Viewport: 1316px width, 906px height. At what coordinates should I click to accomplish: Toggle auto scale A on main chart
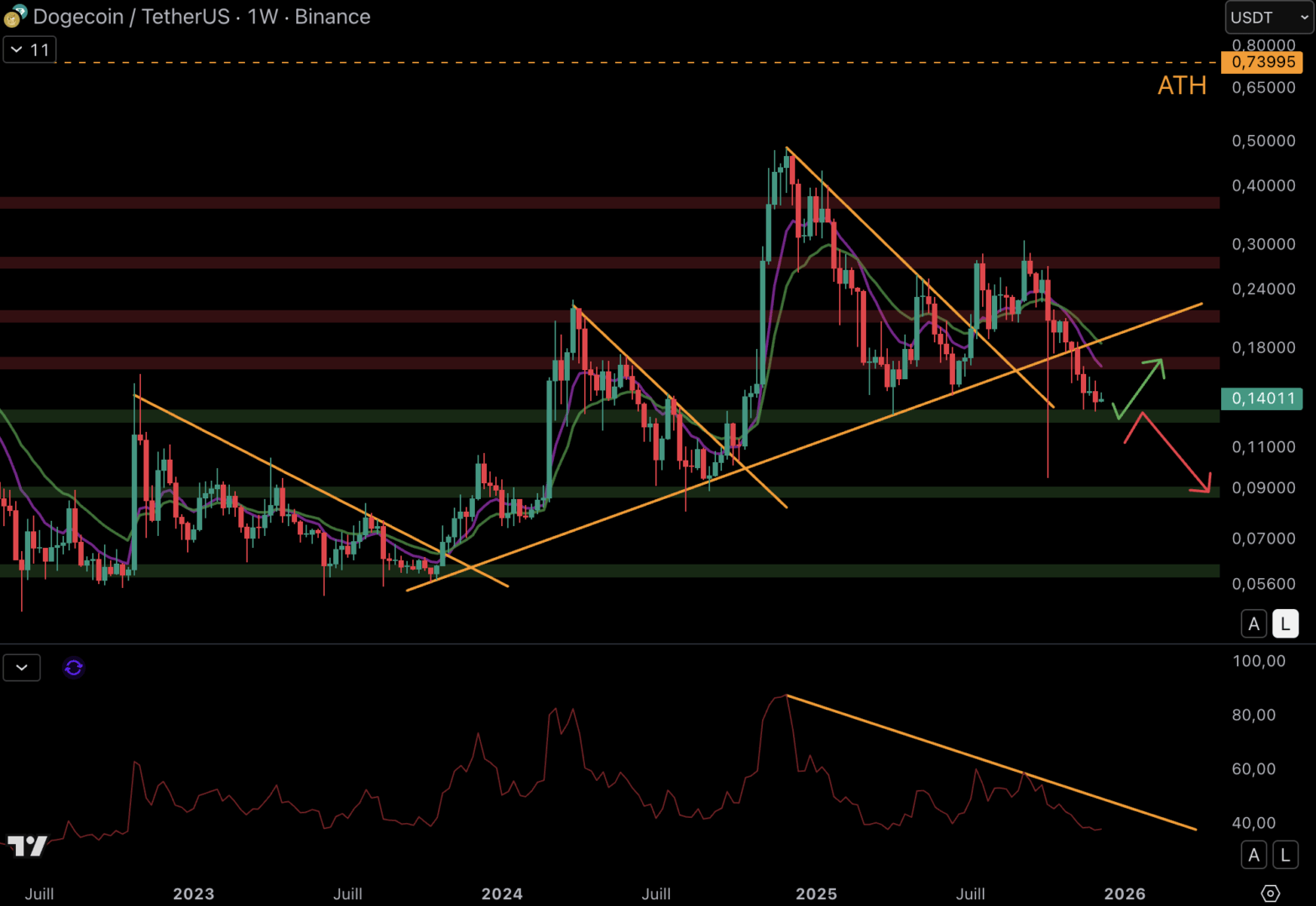(x=1254, y=624)
